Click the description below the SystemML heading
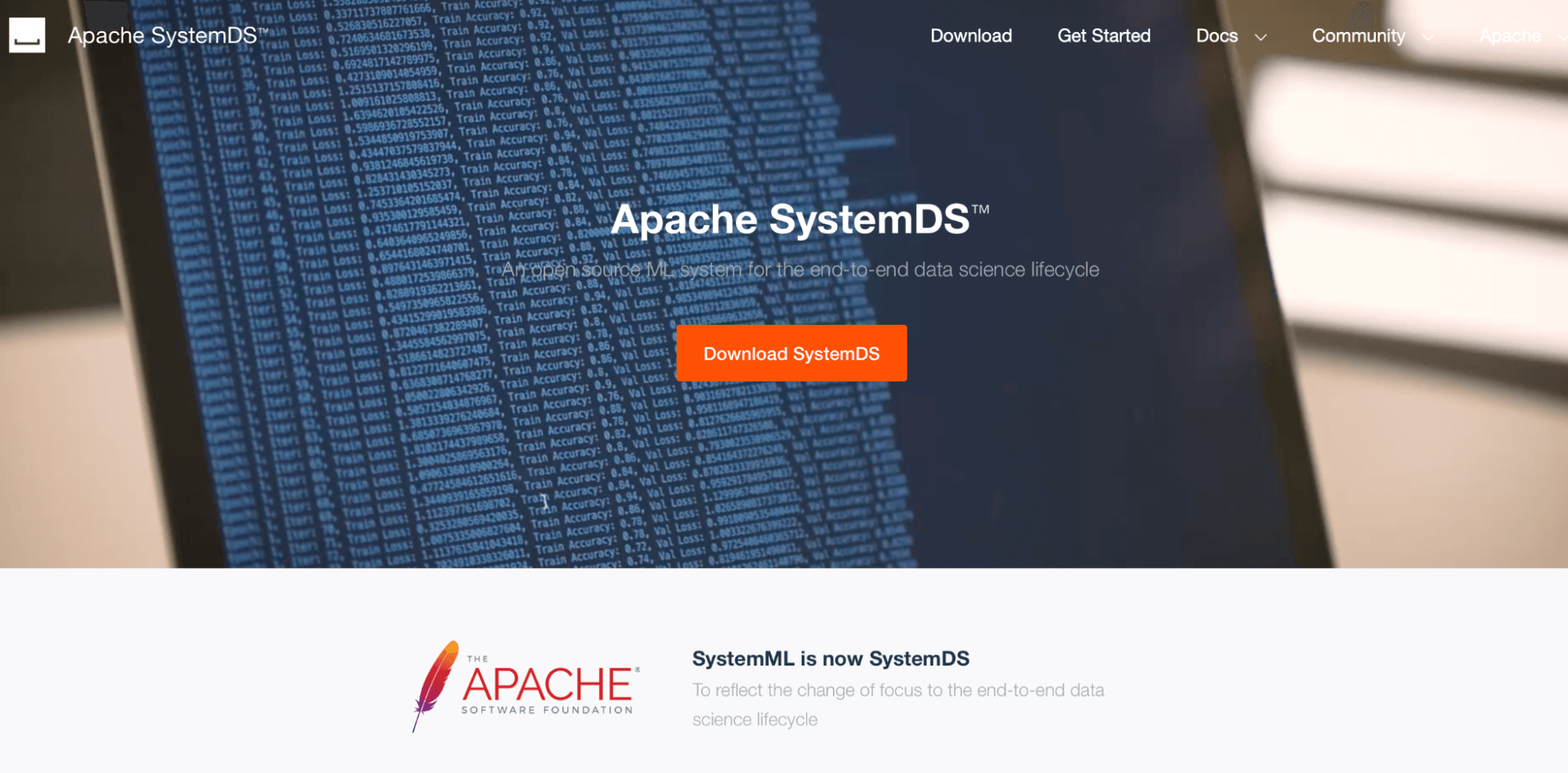Screen dimensions: 1568x773 (x=897, y=704)
